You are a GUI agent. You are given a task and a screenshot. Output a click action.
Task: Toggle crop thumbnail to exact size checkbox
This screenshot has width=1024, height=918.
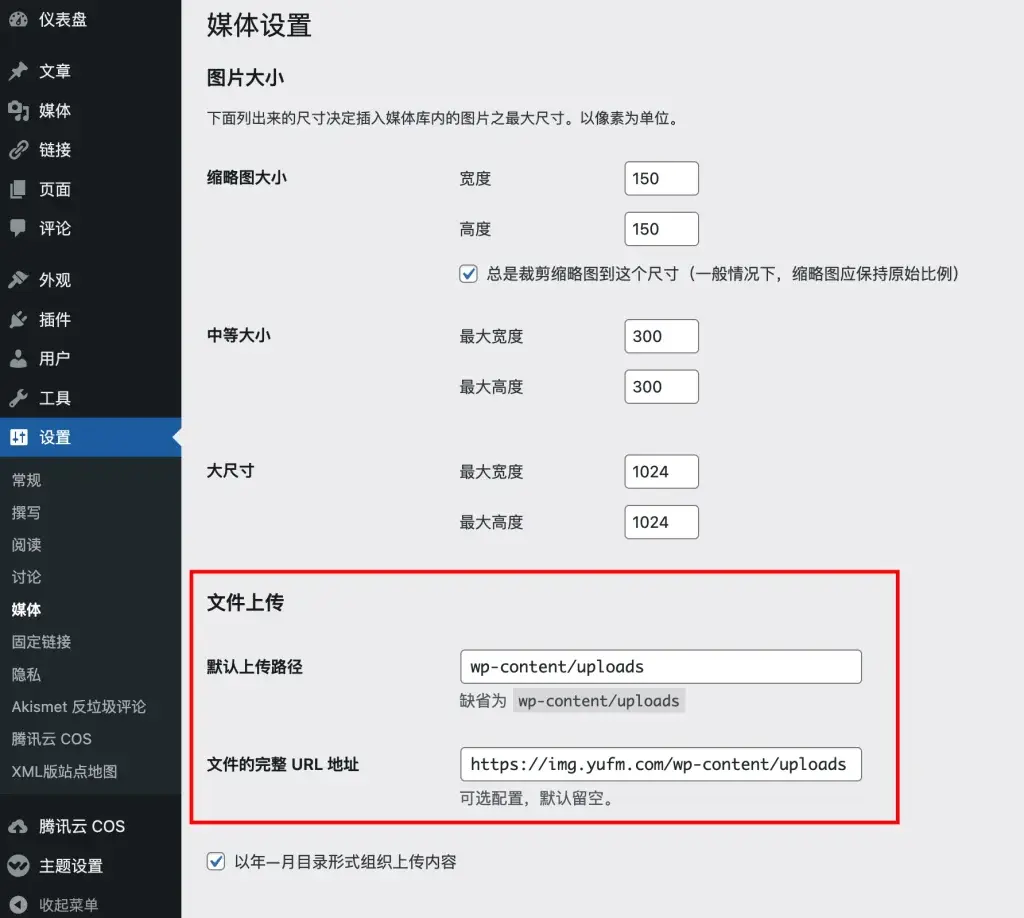tap(468, 273)
